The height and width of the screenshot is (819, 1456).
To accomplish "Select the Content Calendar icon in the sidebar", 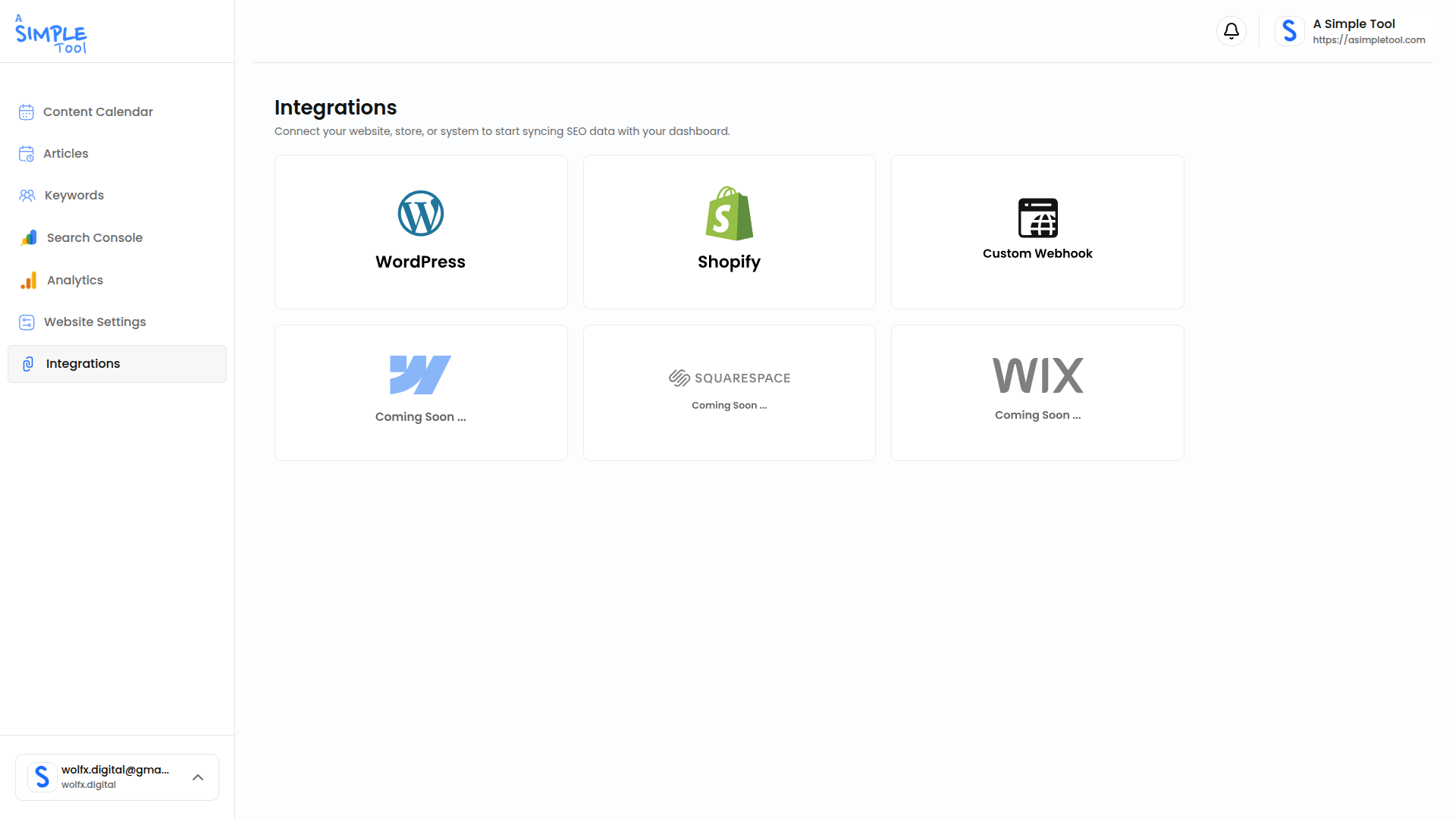I will click(x=27, y=111).
